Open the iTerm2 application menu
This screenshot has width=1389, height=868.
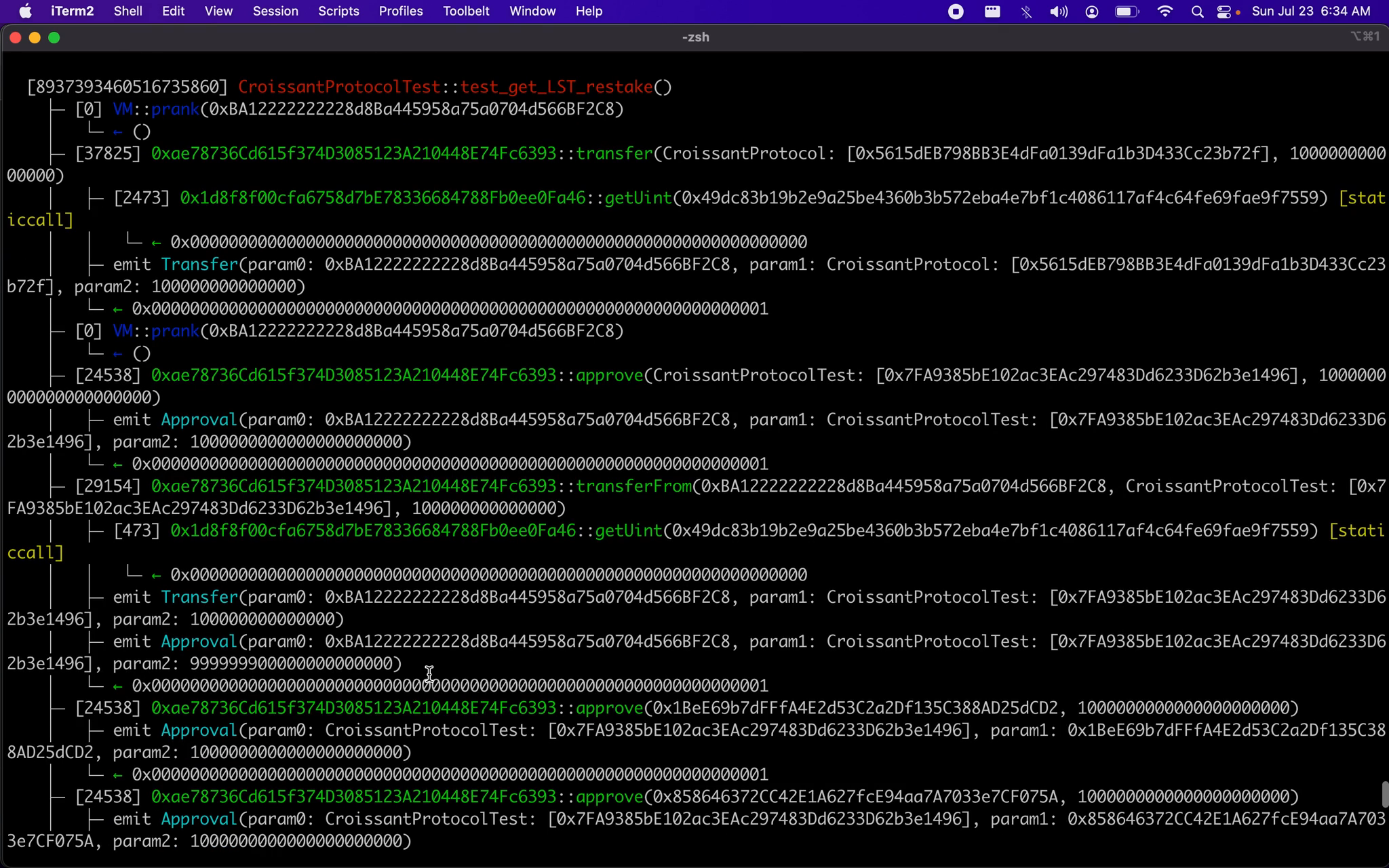pyautogui.click(x=72, y=12)
